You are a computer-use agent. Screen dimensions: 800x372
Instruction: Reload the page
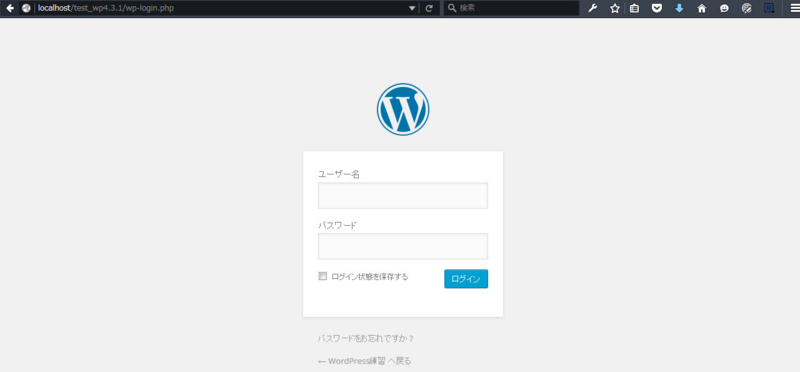[430, 8]
